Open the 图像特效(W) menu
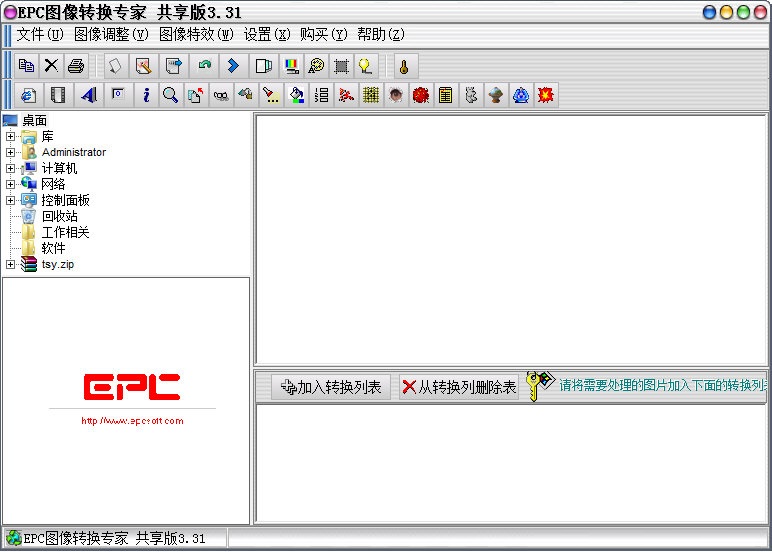This screenshot has width=772, height=552. [196, 34]
